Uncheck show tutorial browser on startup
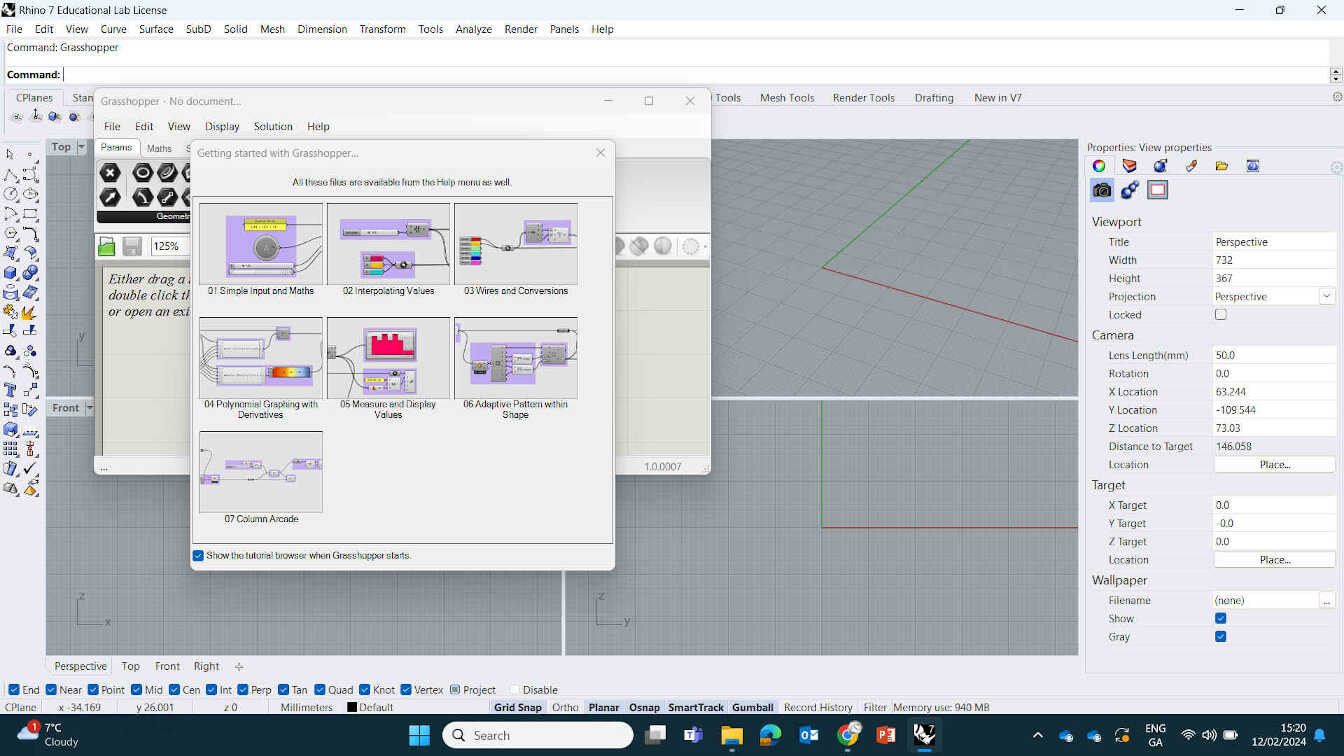This screenshot has height=756, width=1344. [198, 555]
